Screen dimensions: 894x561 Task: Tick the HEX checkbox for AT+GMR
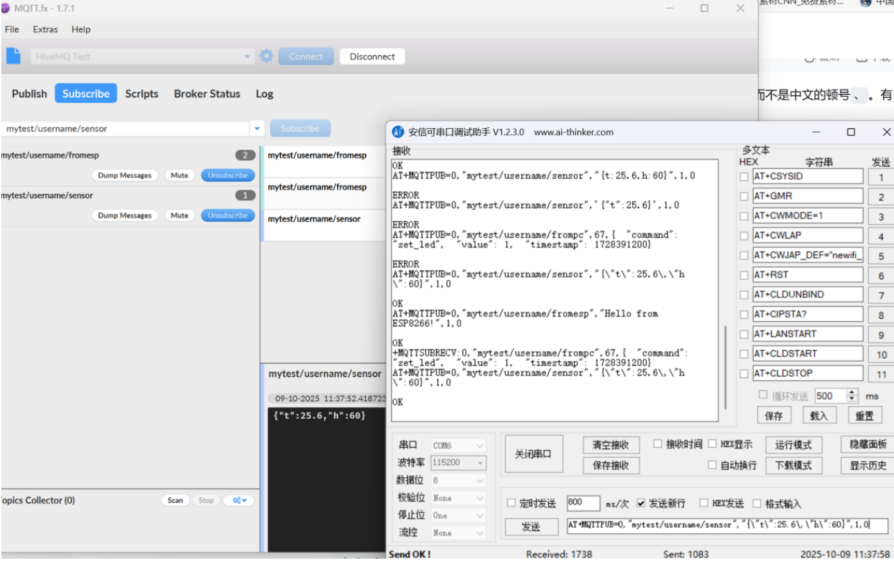(744, 196)
